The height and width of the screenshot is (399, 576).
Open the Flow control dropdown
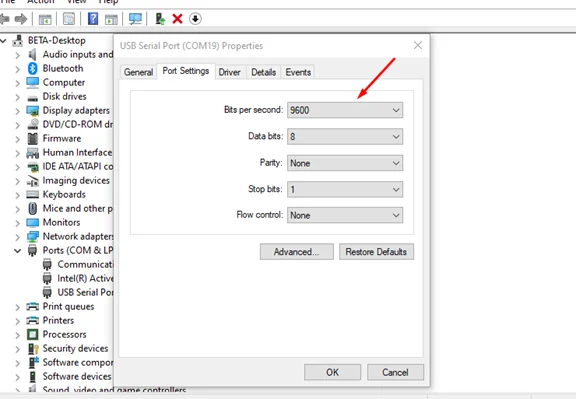(345, 215)
